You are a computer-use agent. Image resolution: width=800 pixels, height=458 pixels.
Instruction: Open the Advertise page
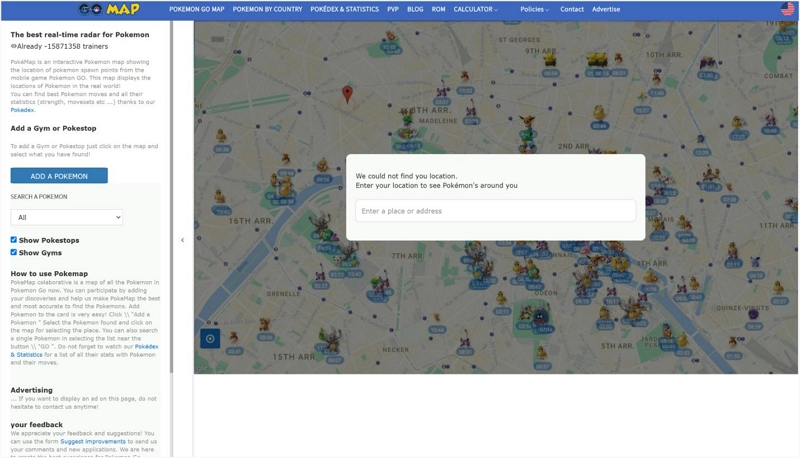point(606,9)
